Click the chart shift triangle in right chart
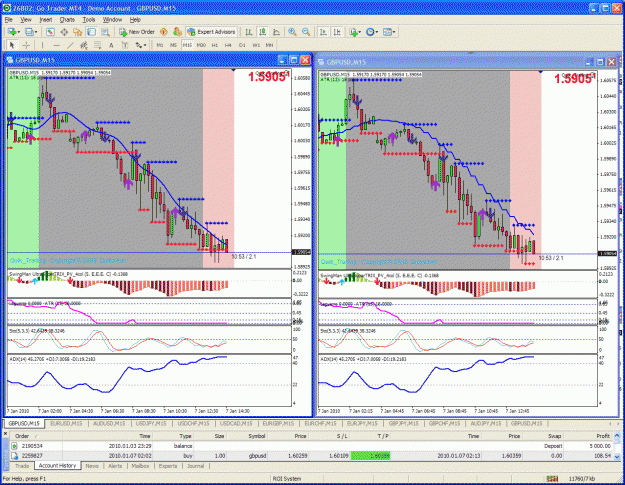Image resolution: width=625 pixels, height=485 pixels. click(540, 72)
